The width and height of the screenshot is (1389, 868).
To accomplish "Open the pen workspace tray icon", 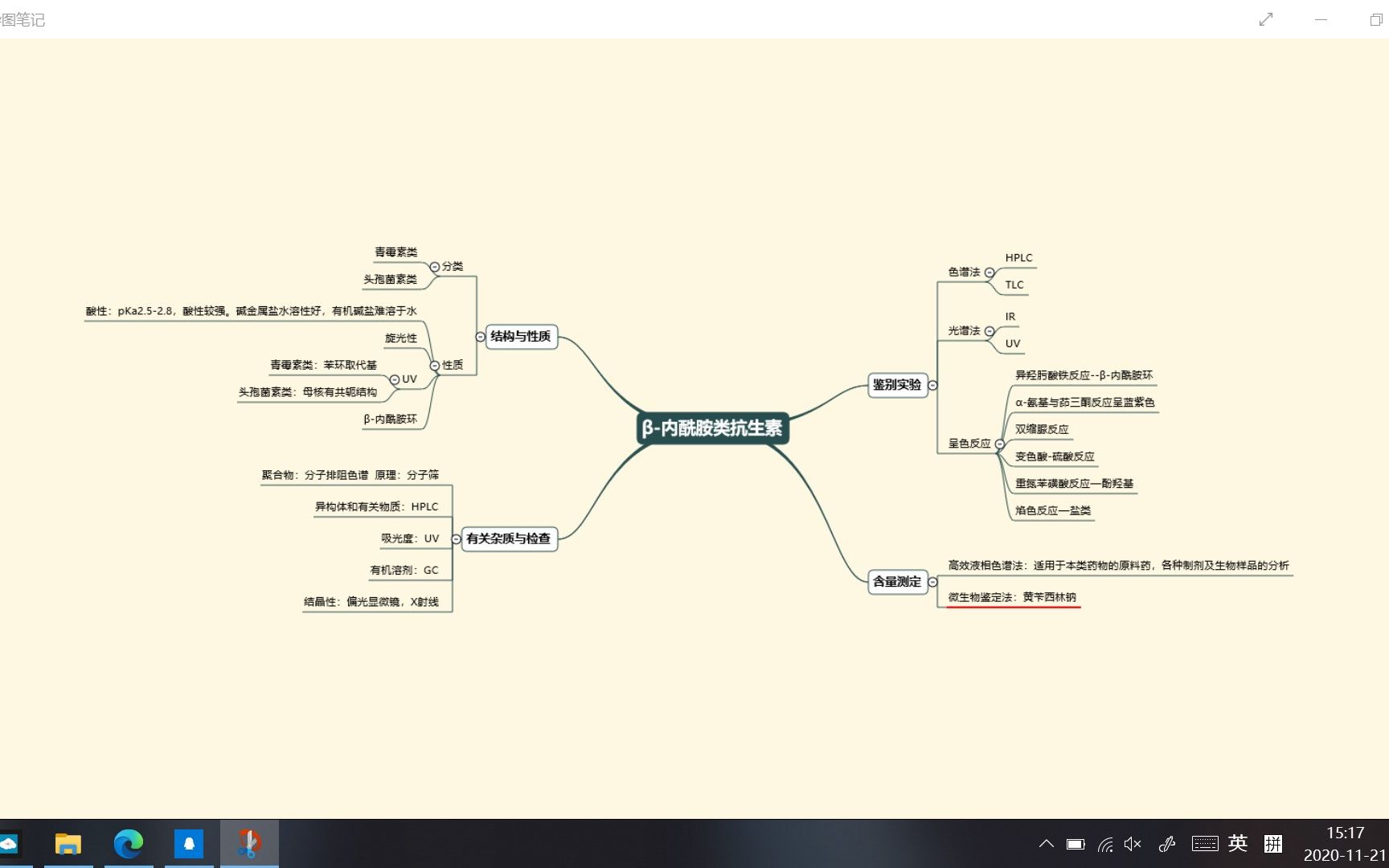I will (1167, 844).
